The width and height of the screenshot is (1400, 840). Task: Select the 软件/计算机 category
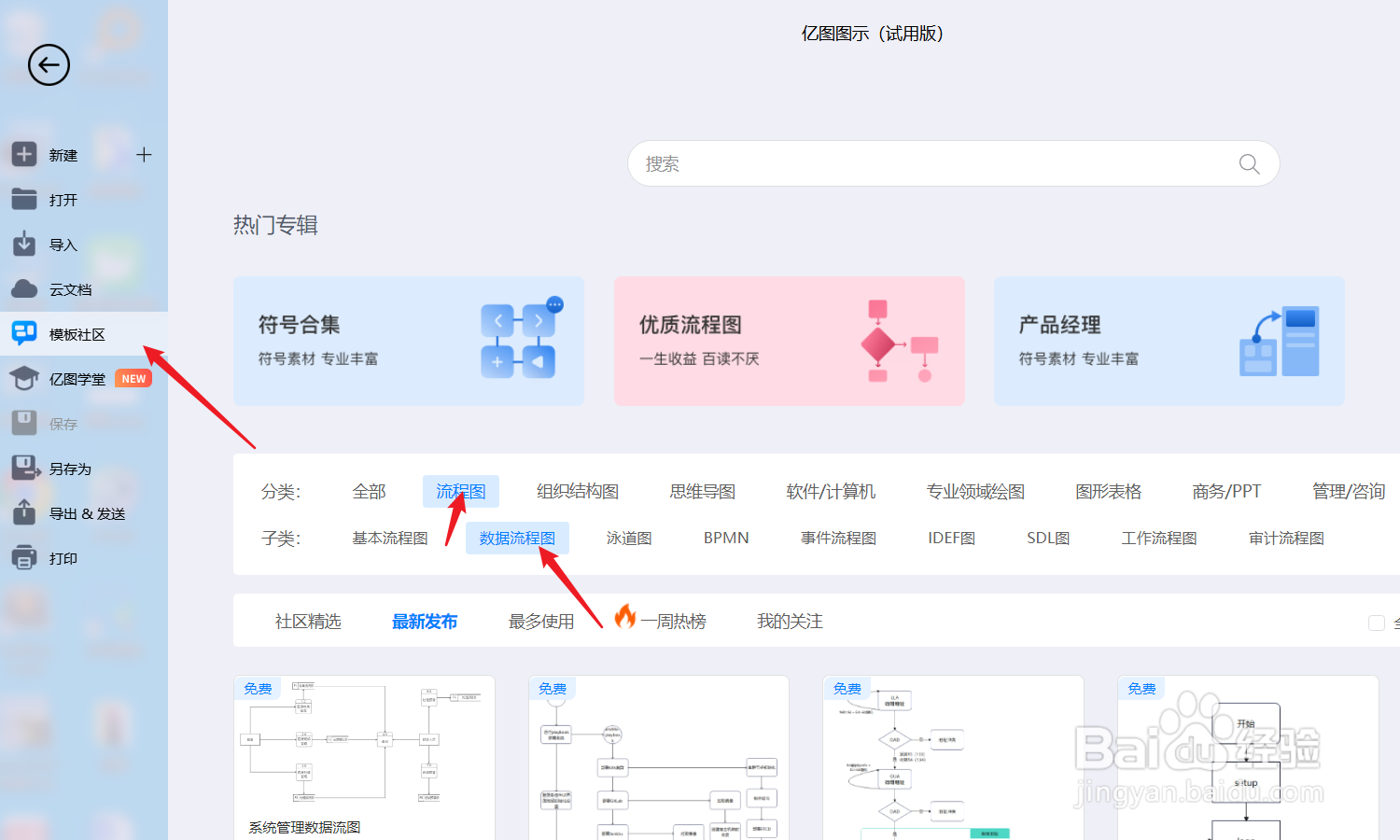coord(831,491)
